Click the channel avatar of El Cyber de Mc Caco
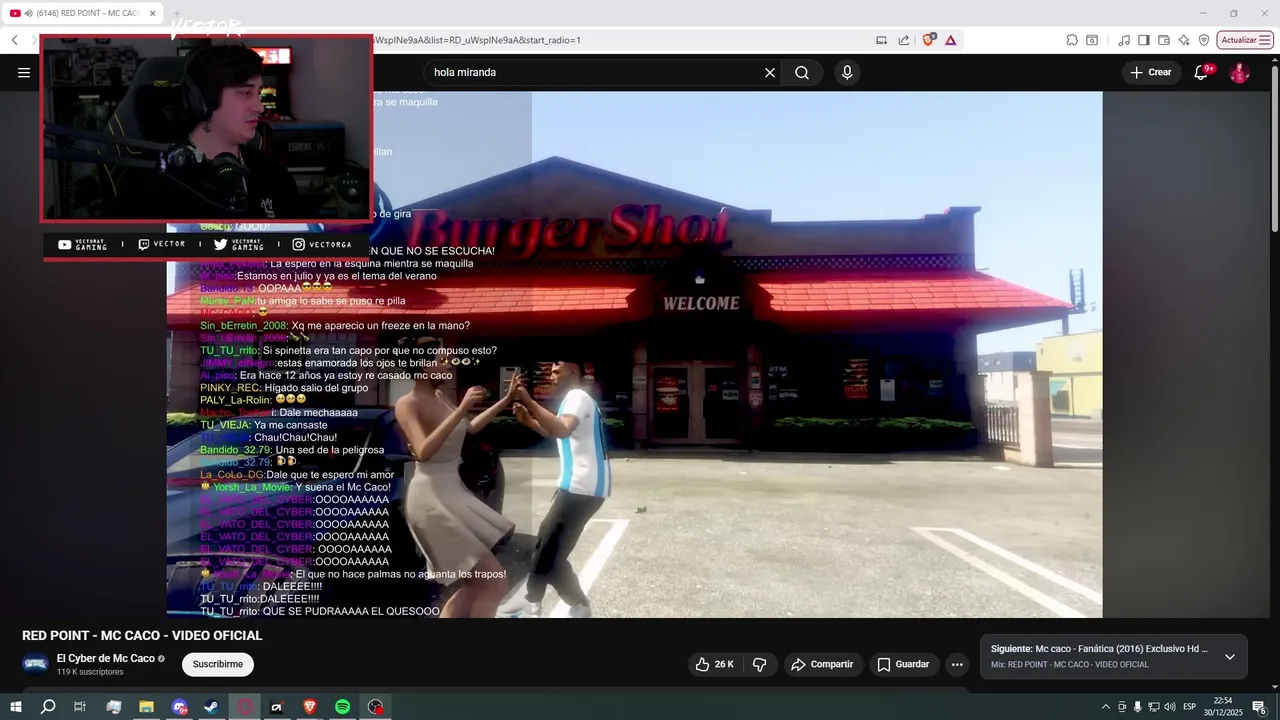This screenshot has width=1280, height=720. [35, 664]
